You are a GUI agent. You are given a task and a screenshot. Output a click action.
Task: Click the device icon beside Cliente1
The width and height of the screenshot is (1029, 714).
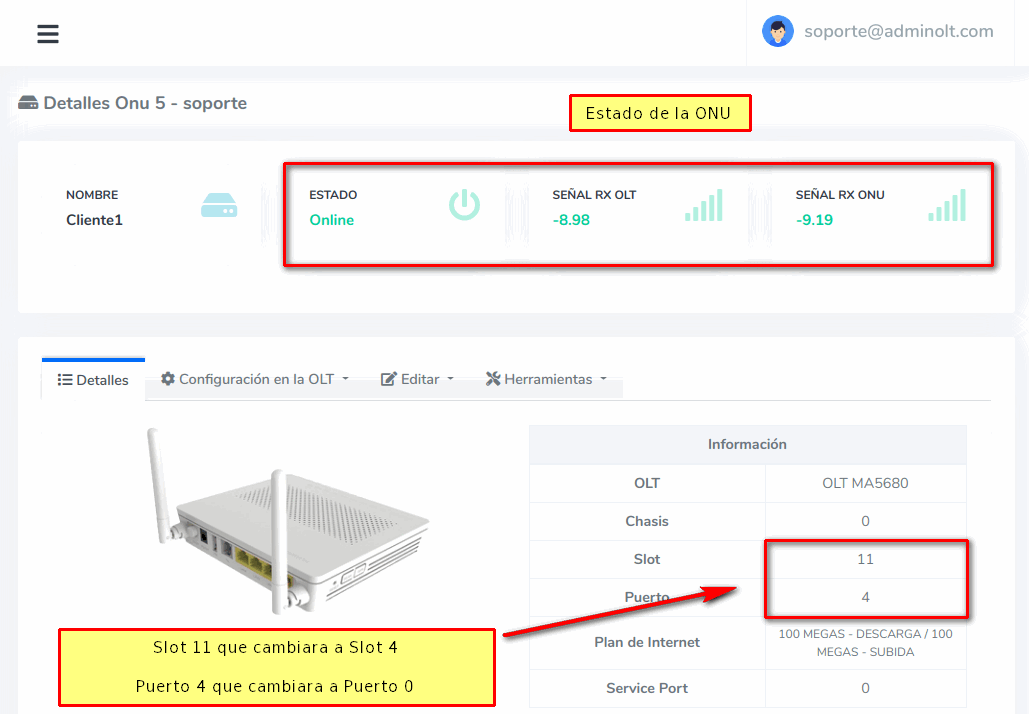coord(219,207)
